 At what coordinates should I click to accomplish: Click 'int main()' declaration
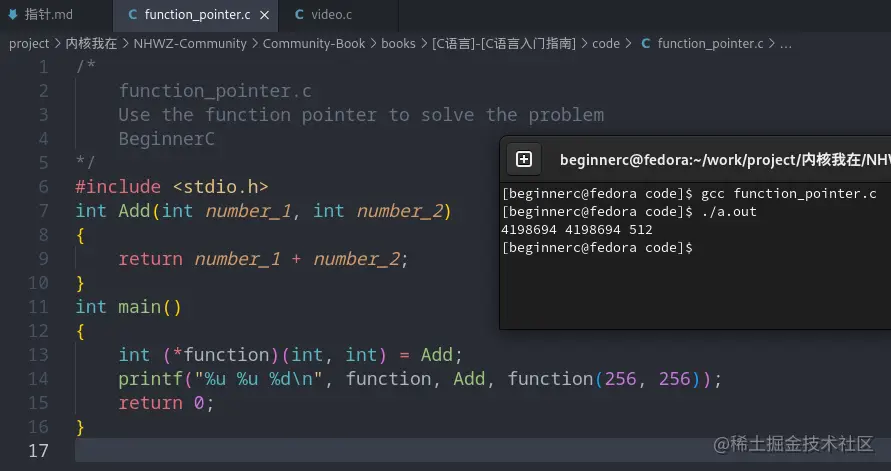click(128, 307)
